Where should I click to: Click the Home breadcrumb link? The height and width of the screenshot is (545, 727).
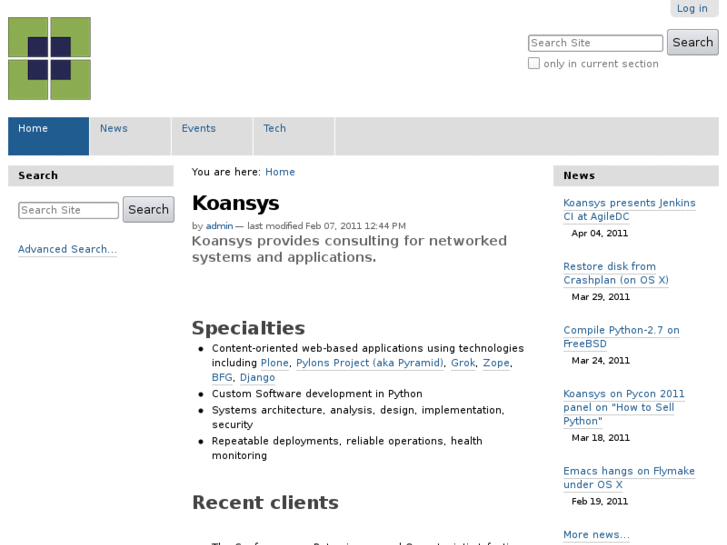[x=280, y=172]
